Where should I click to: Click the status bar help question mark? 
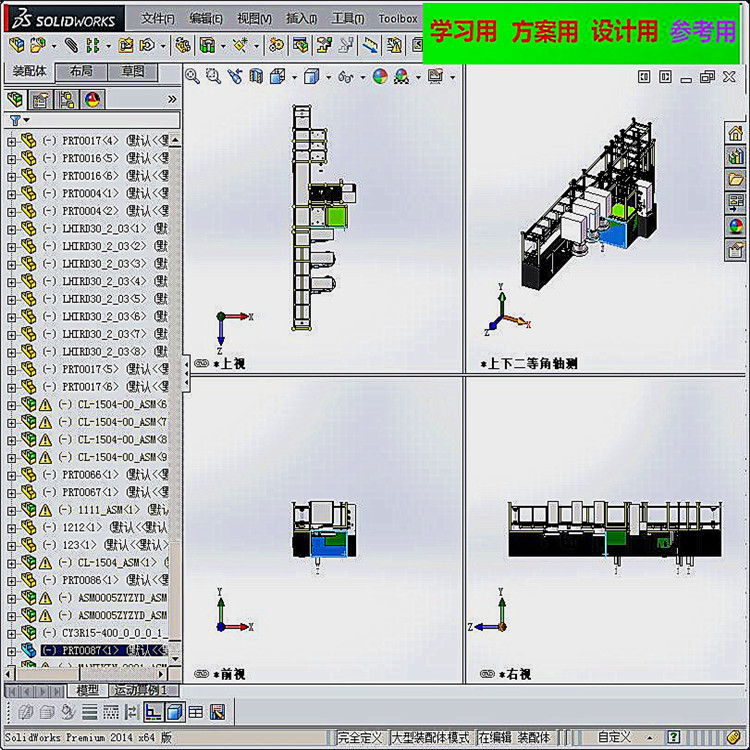[x=673, y=737]
